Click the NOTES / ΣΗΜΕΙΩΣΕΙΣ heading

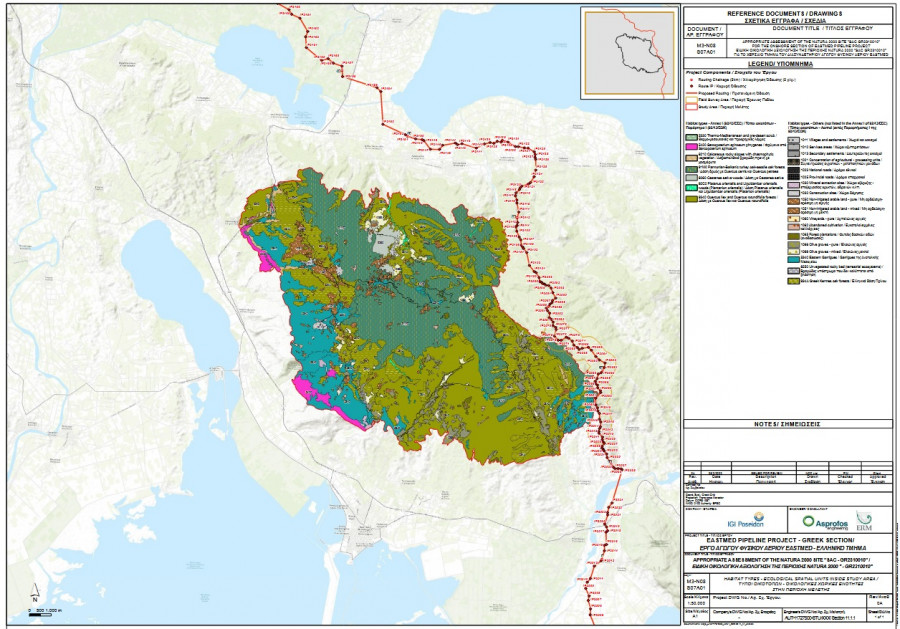point(790,425)
